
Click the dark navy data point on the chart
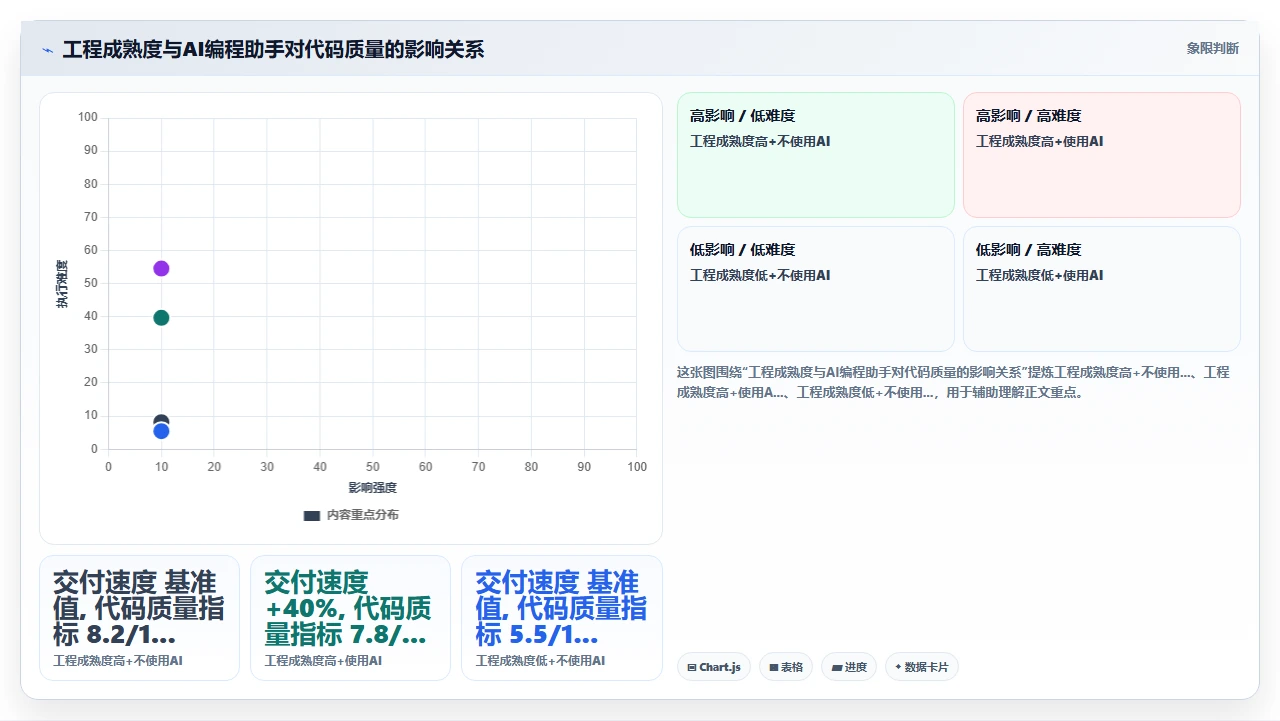coord(161,421)
